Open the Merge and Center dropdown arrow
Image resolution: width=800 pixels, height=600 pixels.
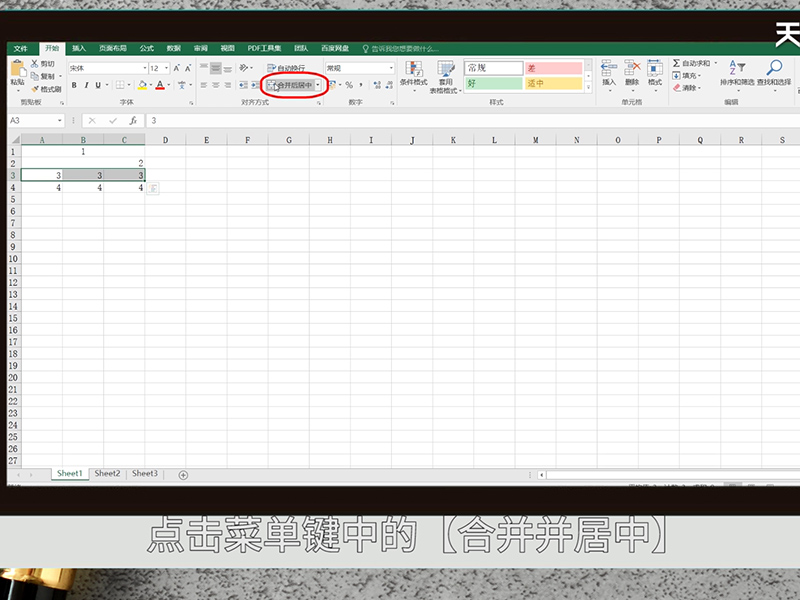click(x=318, y=85)
